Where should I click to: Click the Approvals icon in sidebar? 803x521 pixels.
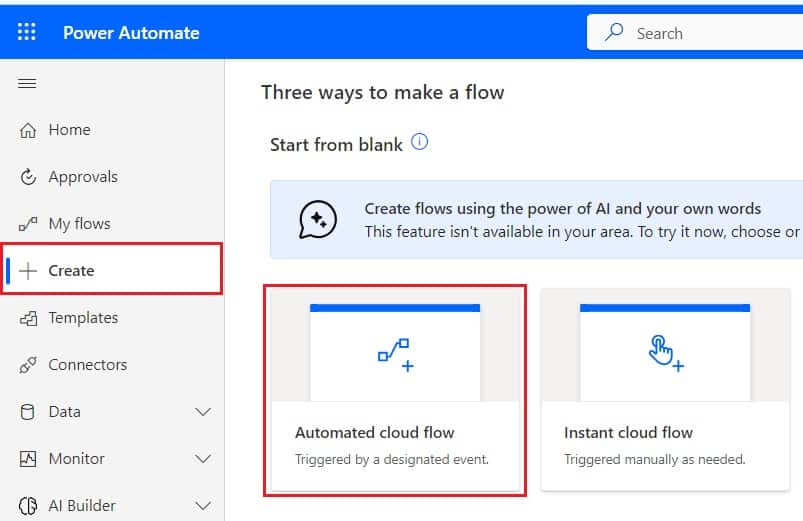pos(28,177)
